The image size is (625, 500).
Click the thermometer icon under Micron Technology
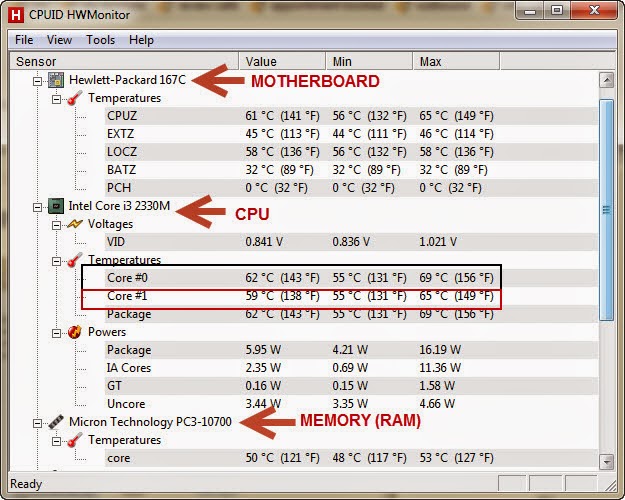tap(75, 440)
